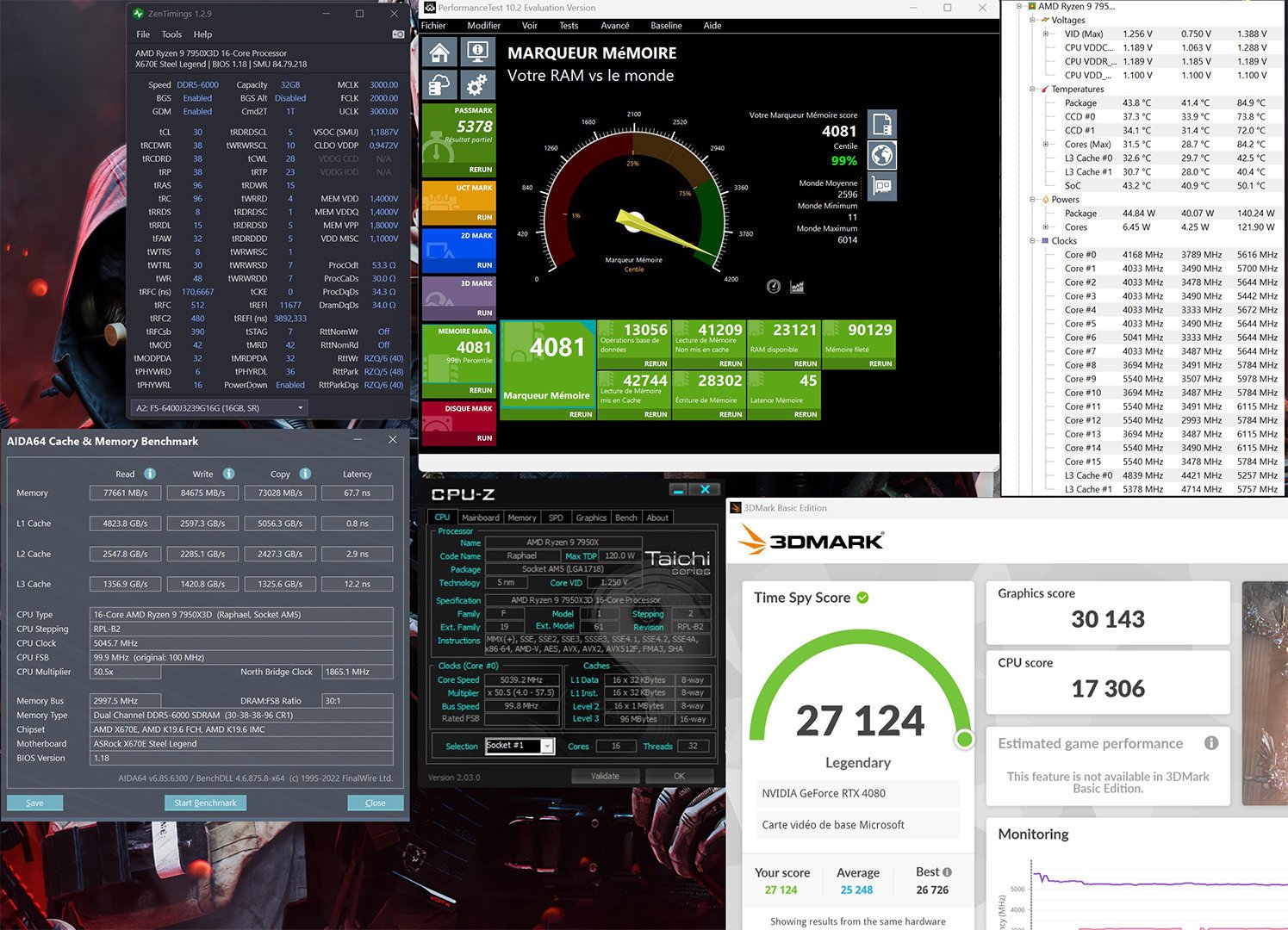The image size is (1288, 930).
Task: Click the info icon next to Copy
Action: click(x=305, y=474)
